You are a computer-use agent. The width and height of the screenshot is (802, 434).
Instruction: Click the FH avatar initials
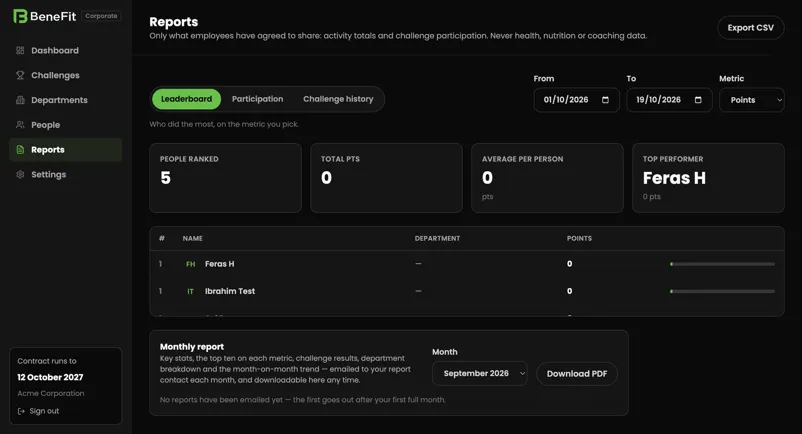[x=190, y=264]
